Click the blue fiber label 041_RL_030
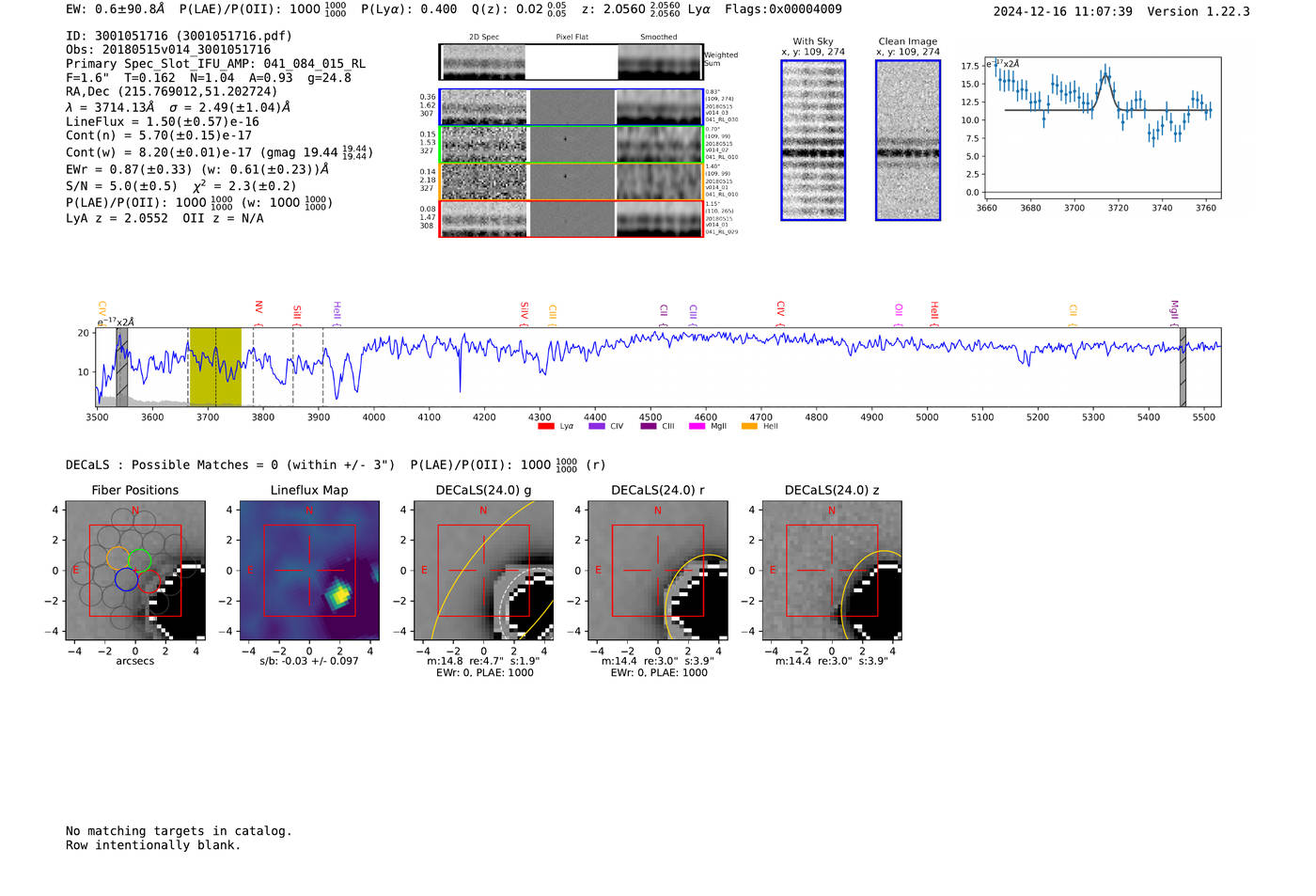 (722, 120)
